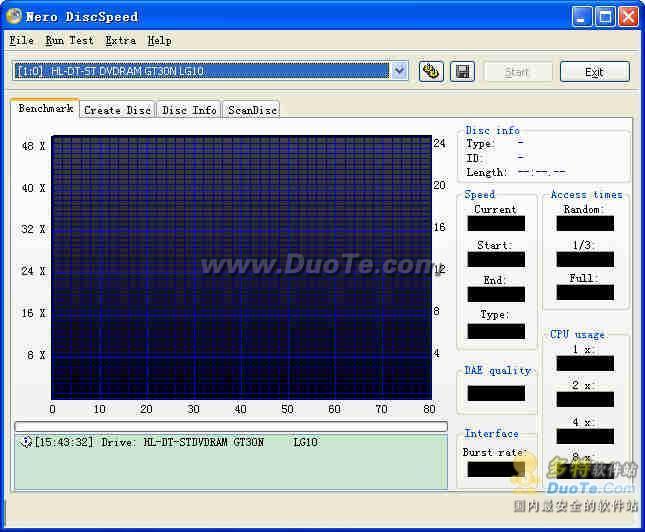This screenshot has height=532, width=645.
Task: Click the Nero DiscSpeed title bar icon
Action: (x=14, y=16)
